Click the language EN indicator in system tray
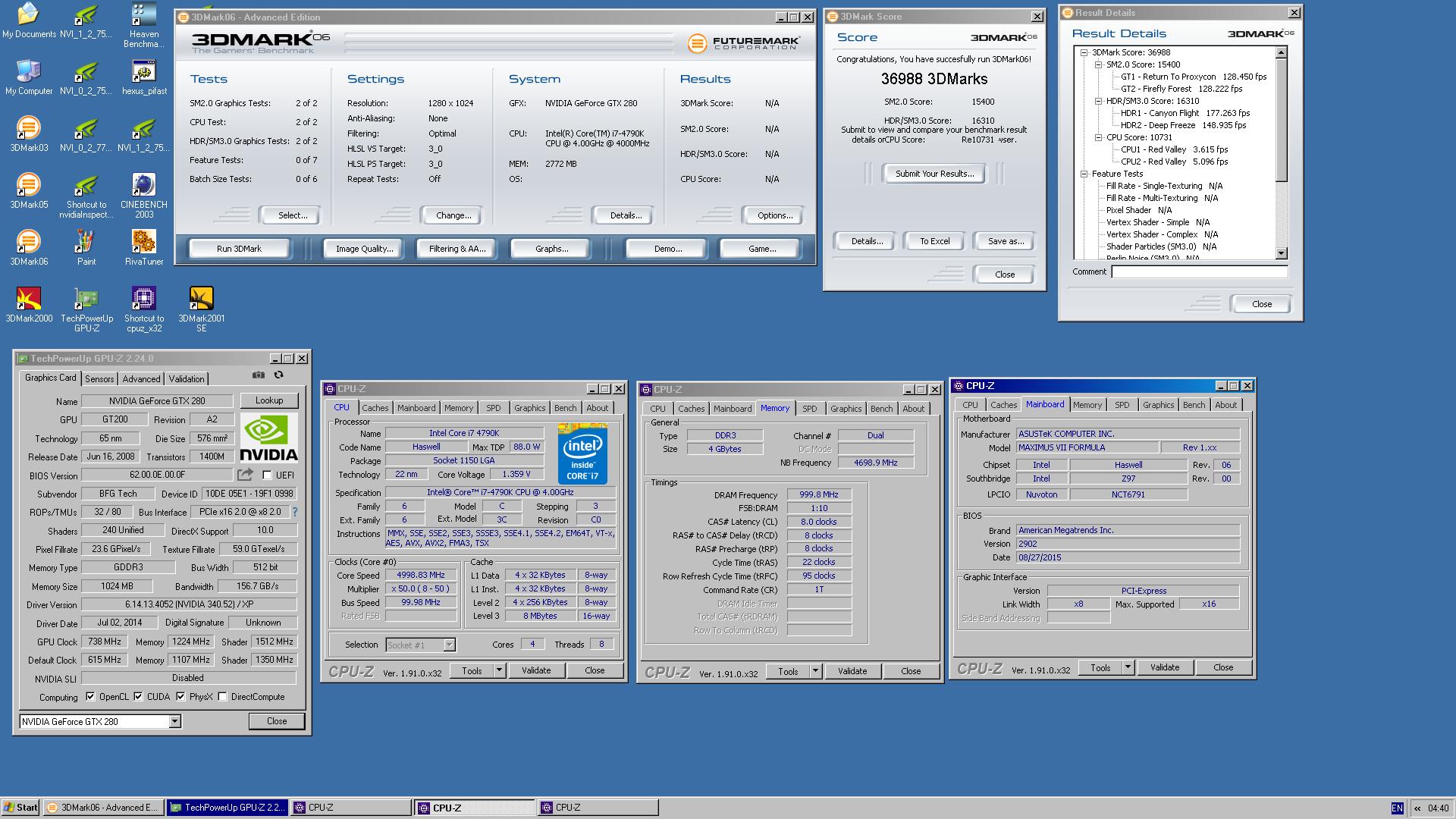Screen dimensions: 1456x819 point(1397,808)
